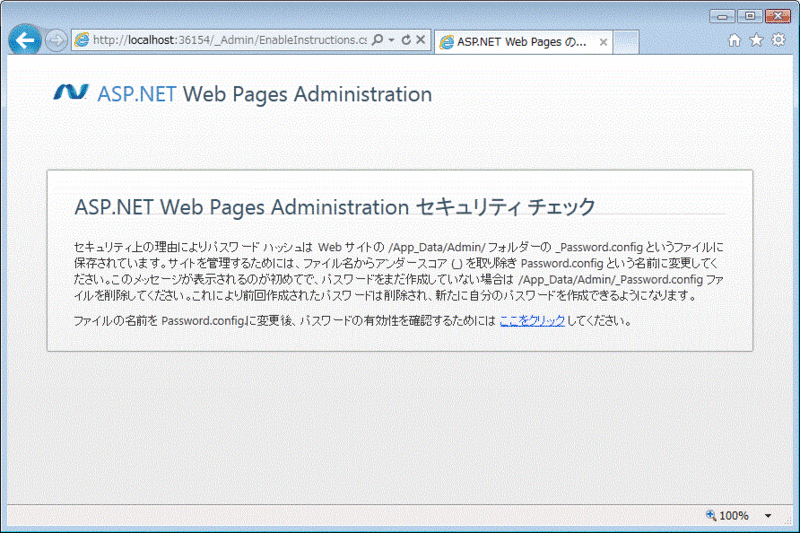This screenshot has height=533, width=800.
Task: Click the ASP.NET wave logo
Action: point(71,92)
